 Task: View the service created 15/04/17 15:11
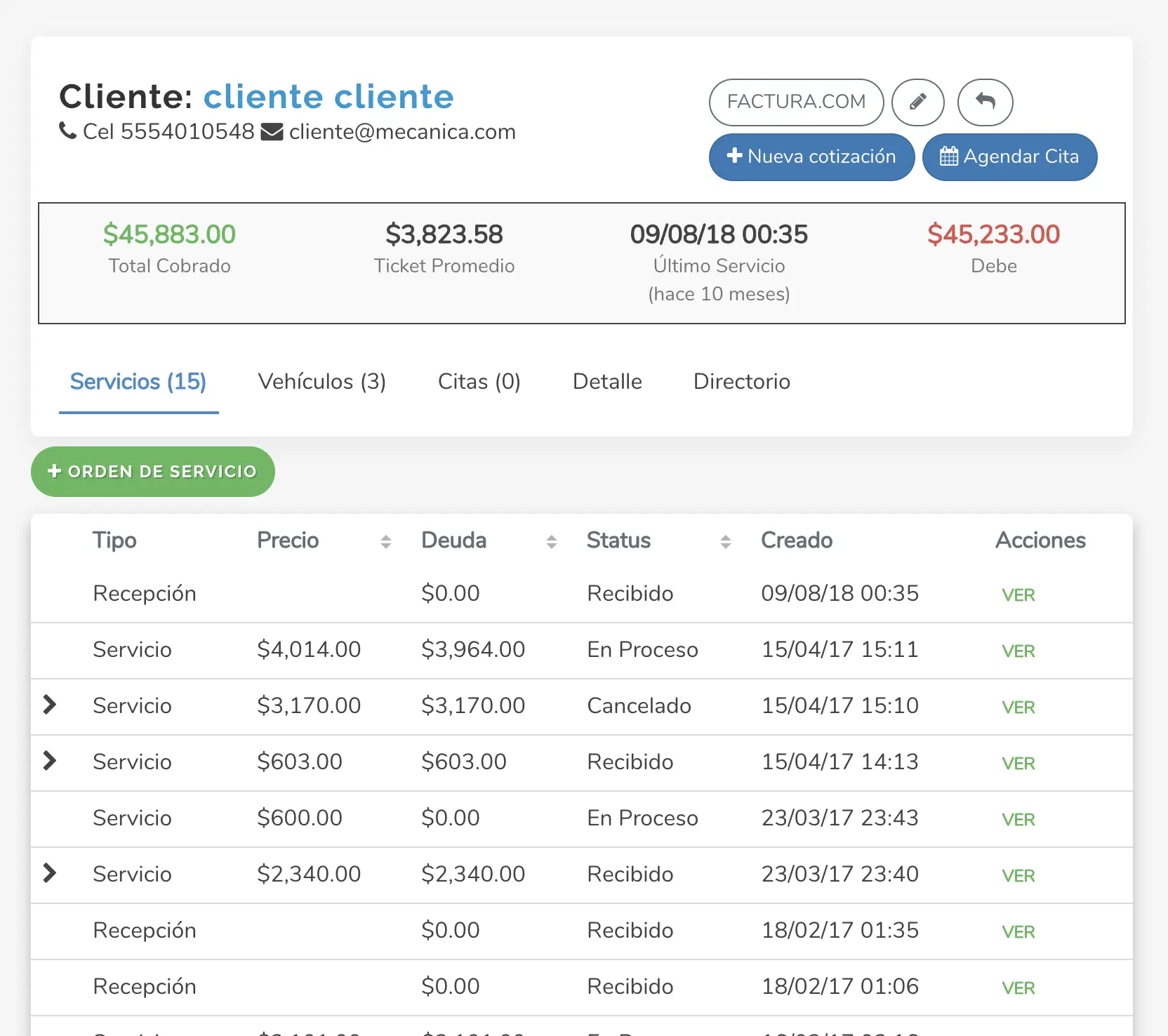(x=1018, y=651)
